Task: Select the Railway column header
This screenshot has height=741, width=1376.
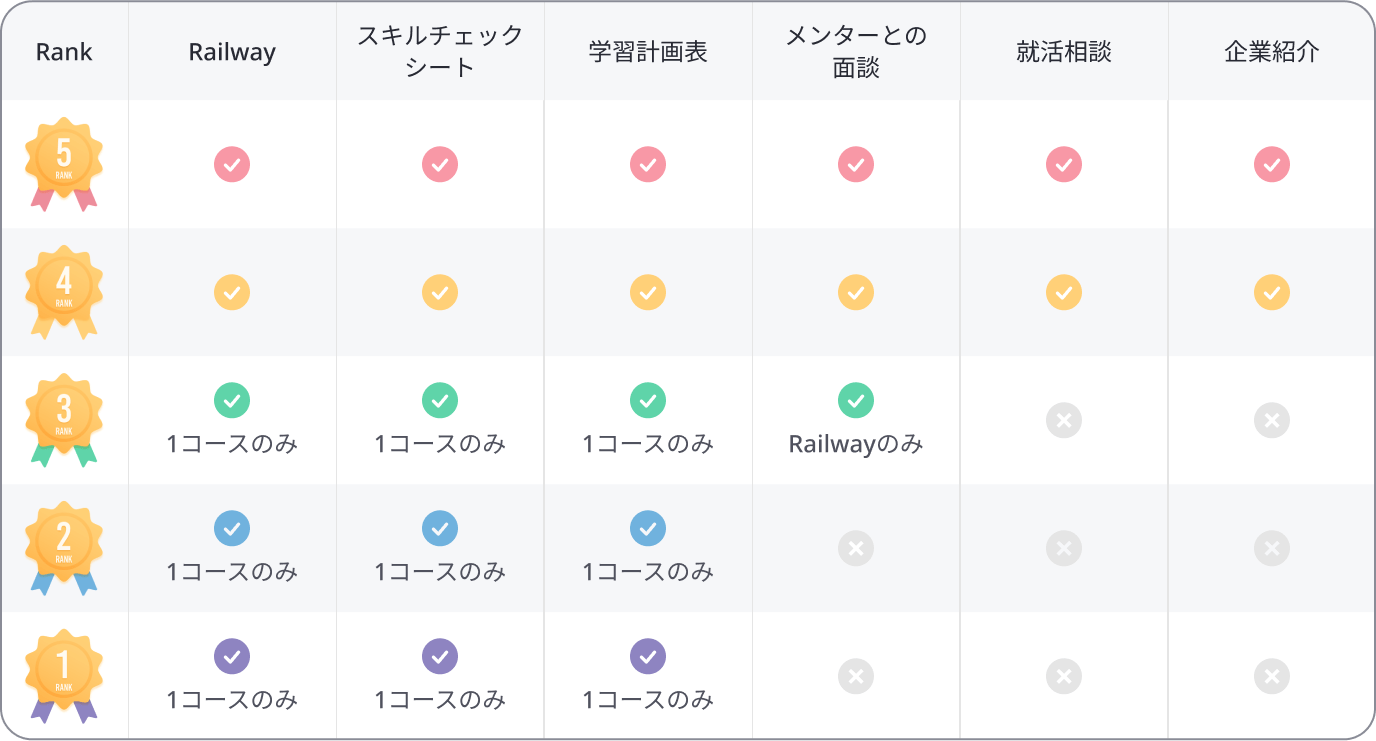Action: pyautogui.click(x=232, y=52)
